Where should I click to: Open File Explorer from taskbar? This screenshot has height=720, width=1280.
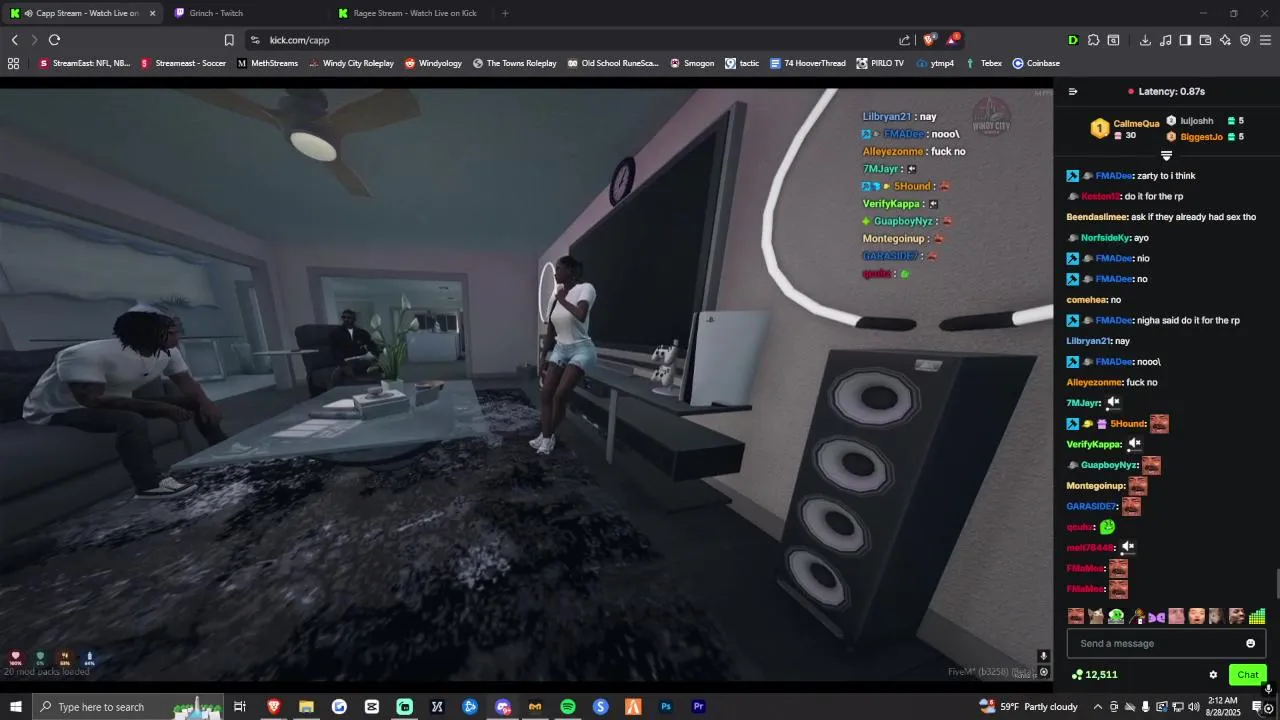[306, 707]
